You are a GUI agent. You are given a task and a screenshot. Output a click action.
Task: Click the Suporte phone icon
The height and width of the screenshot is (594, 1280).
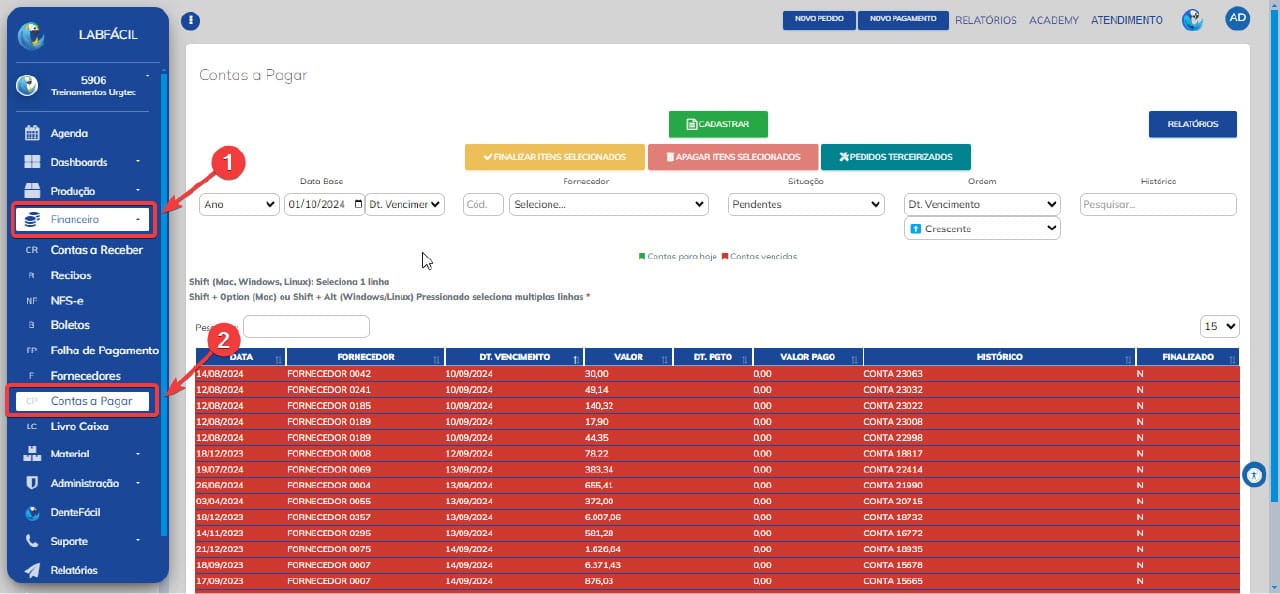point(32,541)
